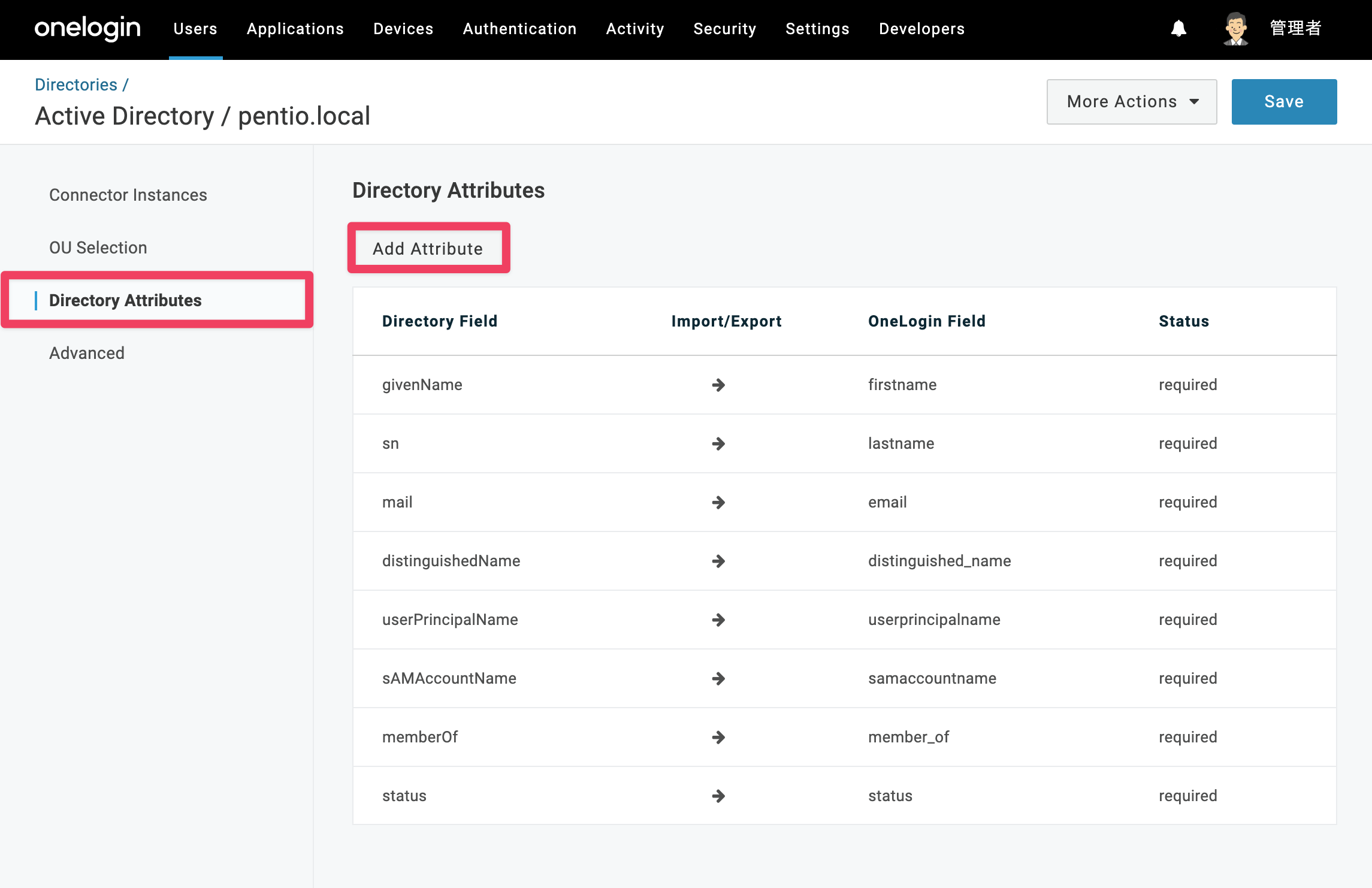1372x888 pixels.
Task: Click the arrow in the status row
Action: [x=718, y=796]
